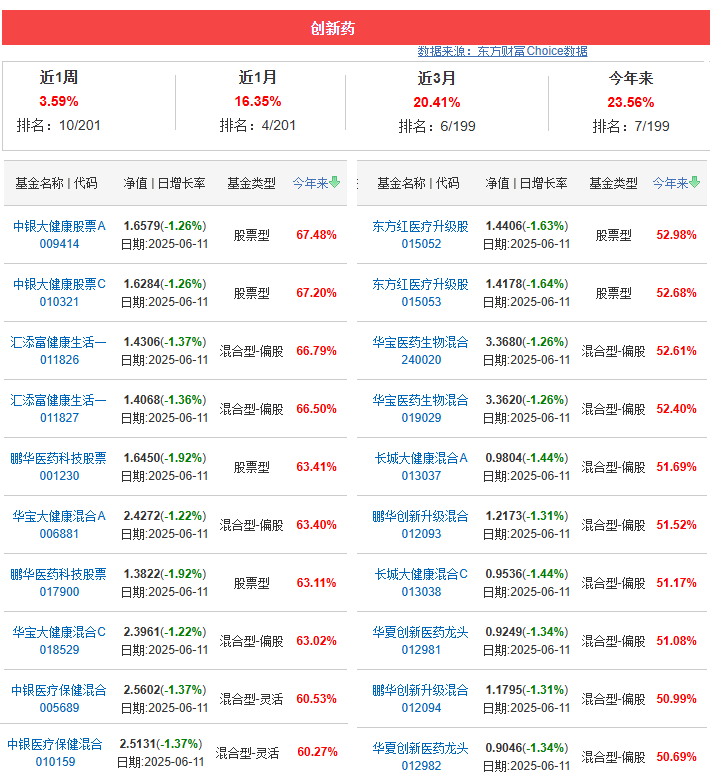710x772 pixels.
Task: Click 67.48% year-to-date return
Action: point(316,235)
